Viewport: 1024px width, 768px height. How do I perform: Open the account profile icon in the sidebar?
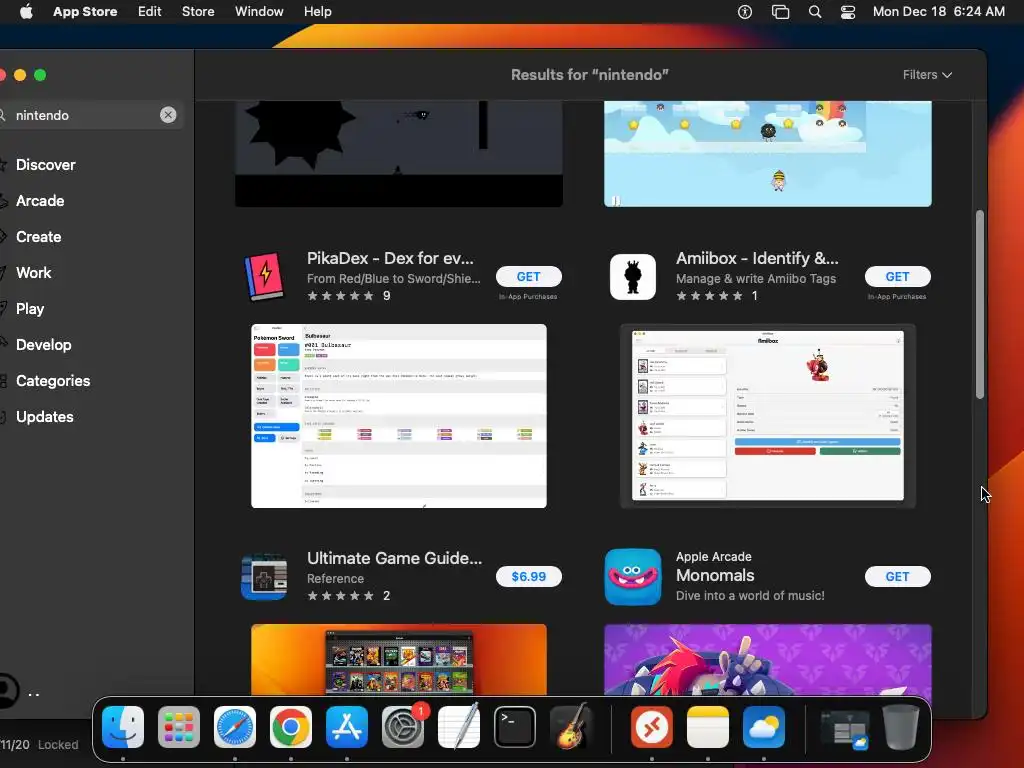coord(7,691)
